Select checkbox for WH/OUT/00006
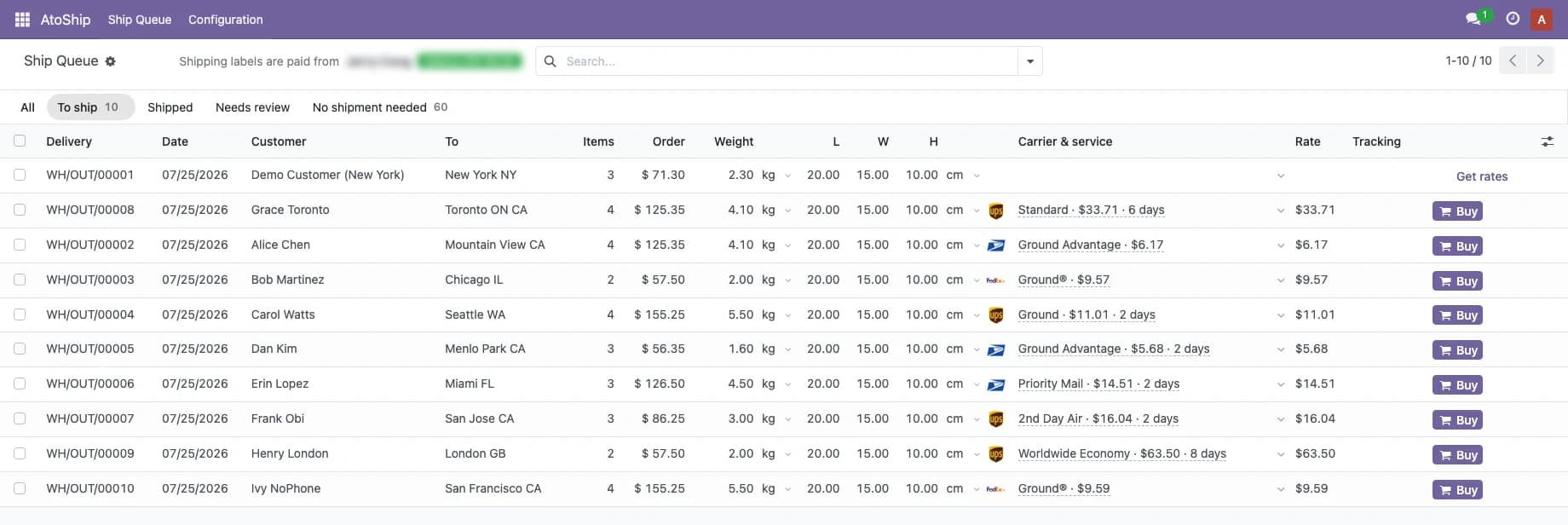 click(x=20, y=384)
